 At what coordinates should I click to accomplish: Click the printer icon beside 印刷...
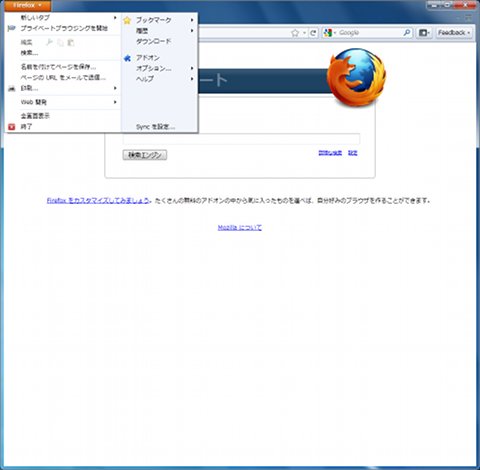pyautogui.click(x=12, y=88)
